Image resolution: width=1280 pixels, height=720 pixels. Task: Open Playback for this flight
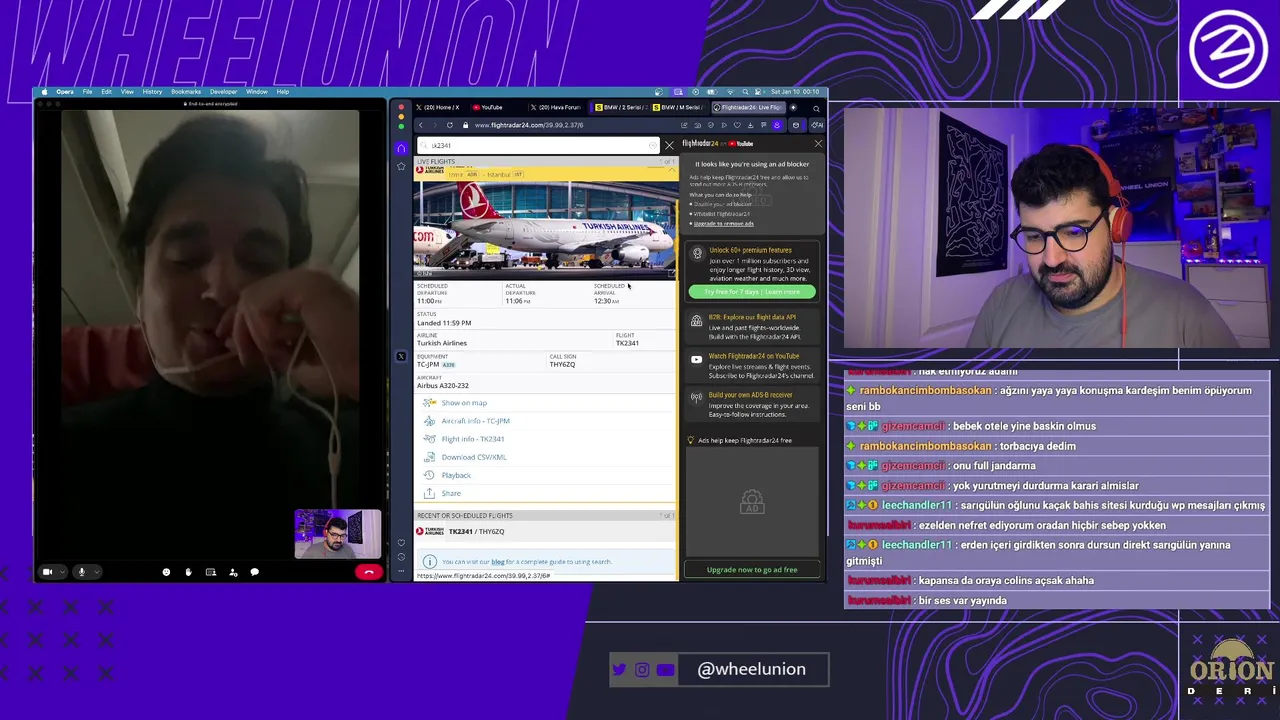tap(456, 475)
